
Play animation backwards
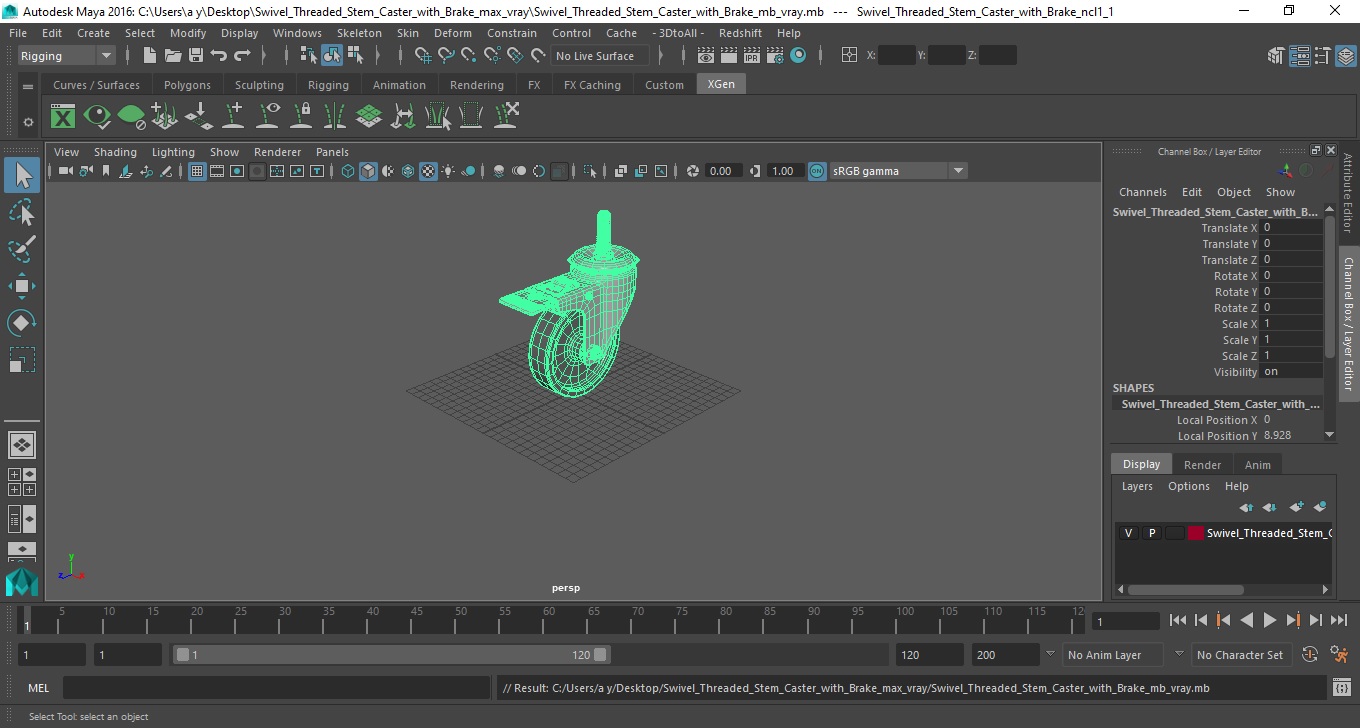[x=1247, y=621]
